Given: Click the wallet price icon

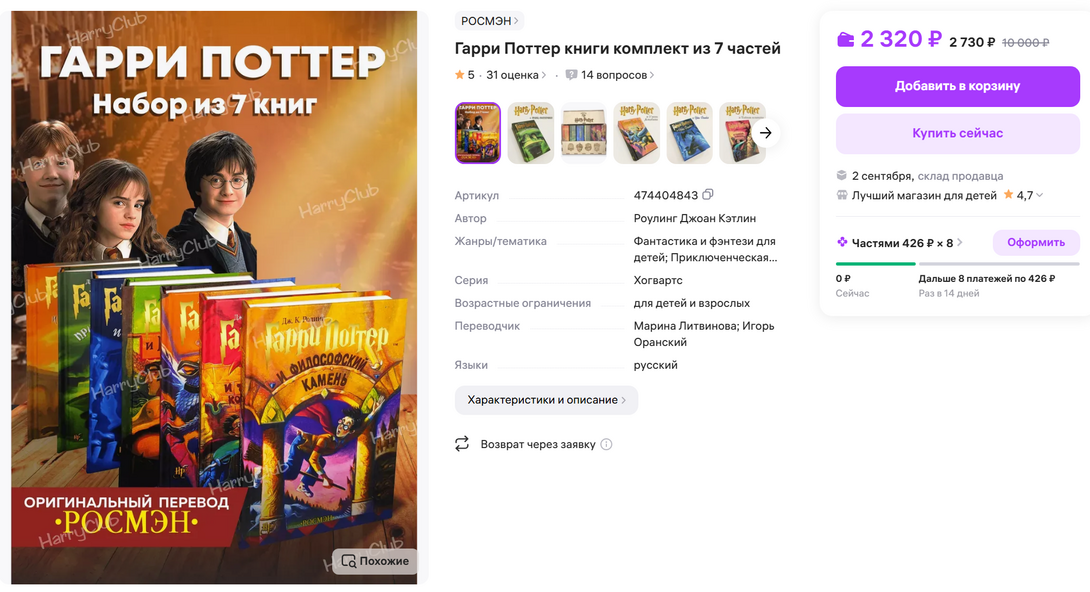Looking at the screenshot, I should tap(845, 40).
